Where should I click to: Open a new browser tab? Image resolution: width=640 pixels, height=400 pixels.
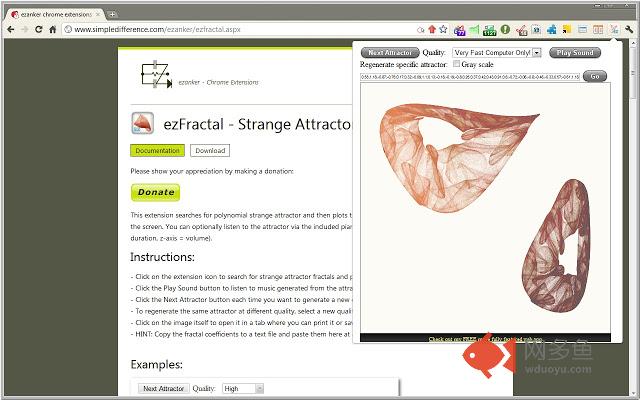click(x=112, y=14)
